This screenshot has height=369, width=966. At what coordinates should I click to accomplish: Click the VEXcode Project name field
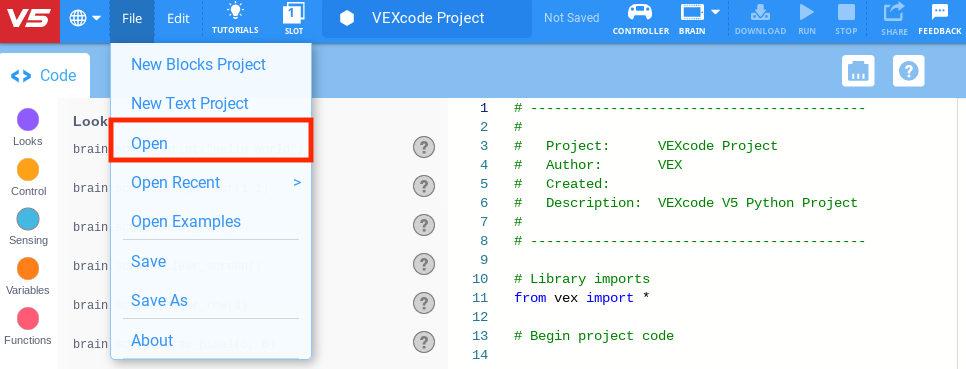[427, 18]
